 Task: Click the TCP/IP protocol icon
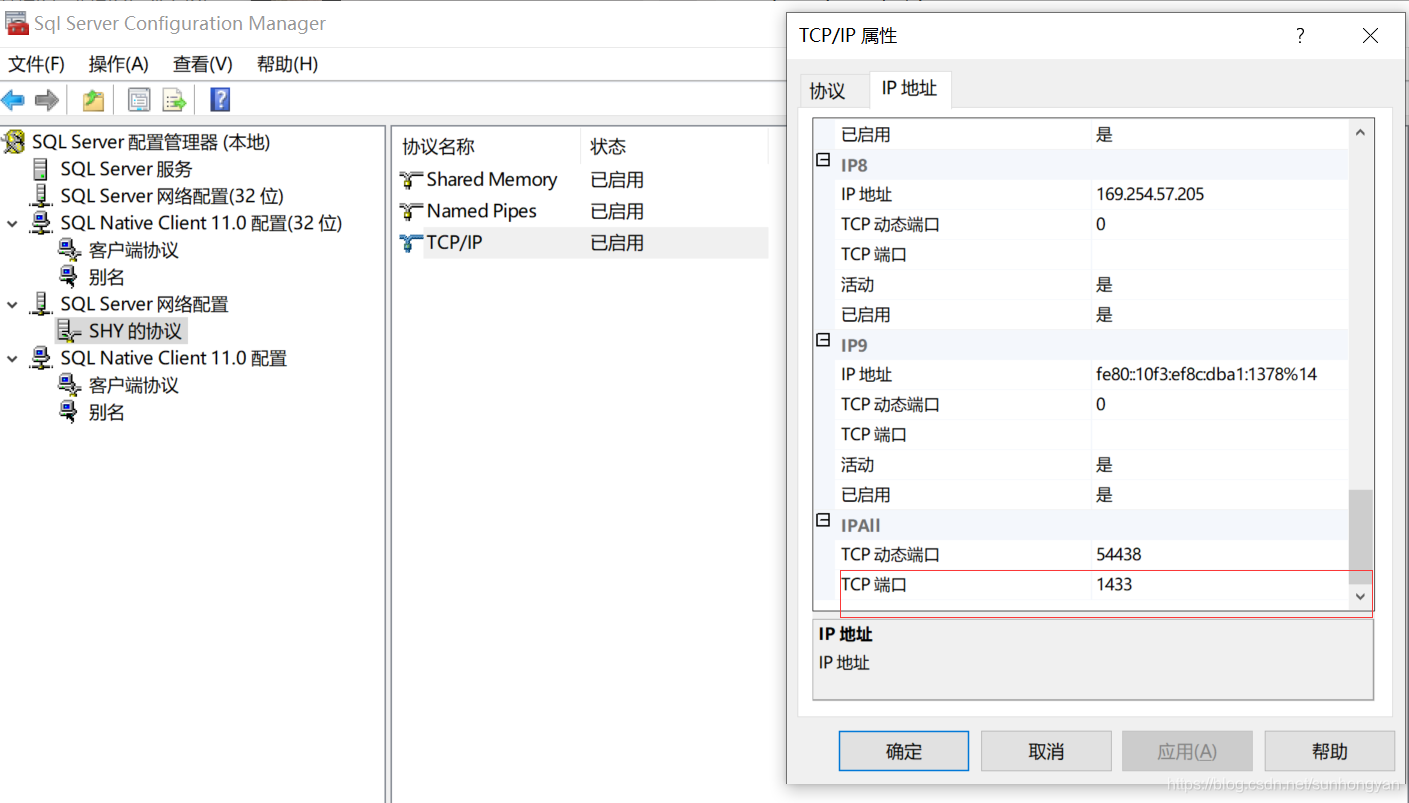click(411, 243)
